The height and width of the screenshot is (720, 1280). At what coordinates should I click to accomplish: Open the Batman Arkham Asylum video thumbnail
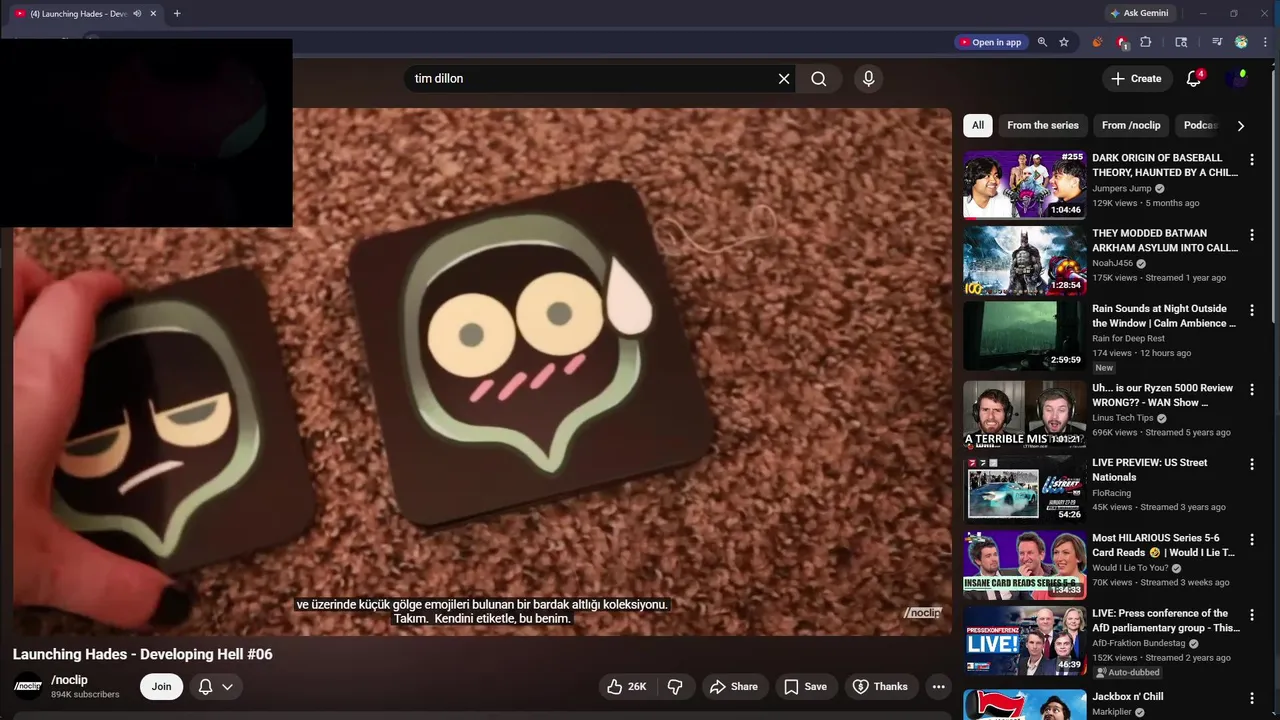point(1024,260)
